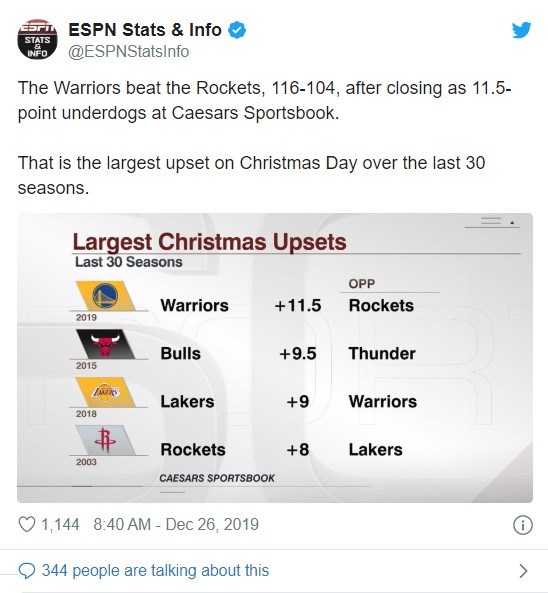548x593 pixels.
Task: Like the tweet with the heart icon
Action: tap(27, 525)
